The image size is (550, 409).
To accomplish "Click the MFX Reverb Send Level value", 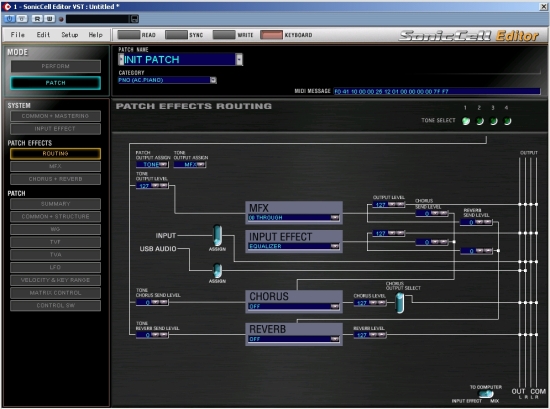I will point(468,222).
